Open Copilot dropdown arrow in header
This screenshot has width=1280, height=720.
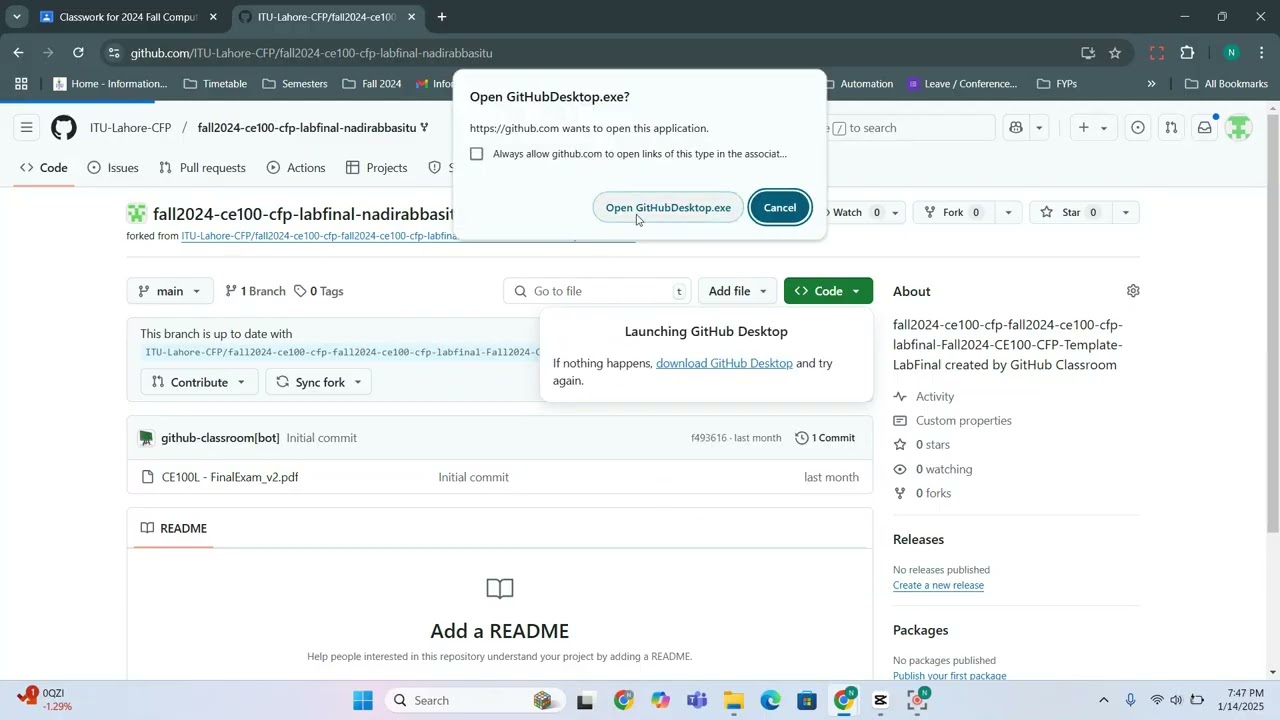click(x=1040, y=128)
